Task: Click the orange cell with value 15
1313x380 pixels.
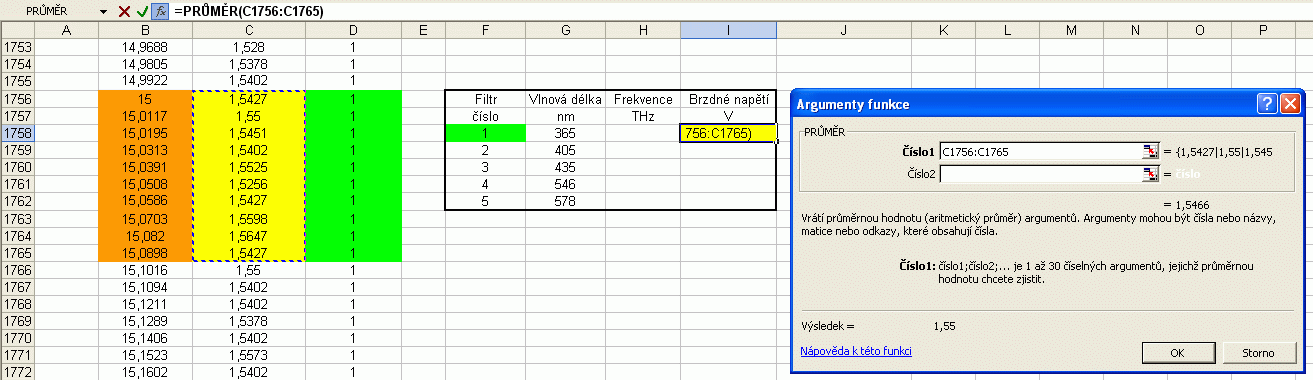Action: point(145,99)
